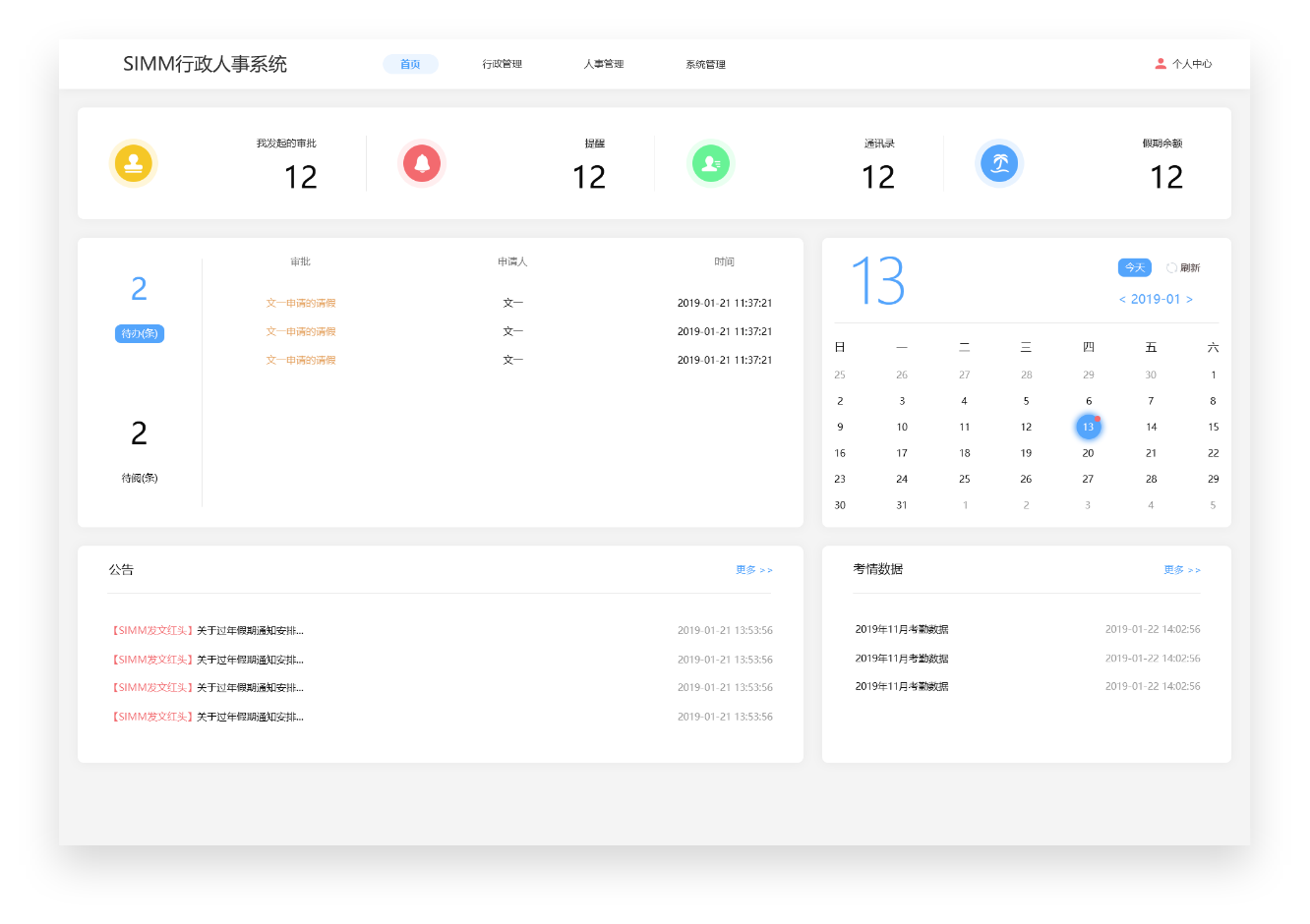Select day 16 in the calendar
Viewport: 1310px width, 924px height.
840,453
